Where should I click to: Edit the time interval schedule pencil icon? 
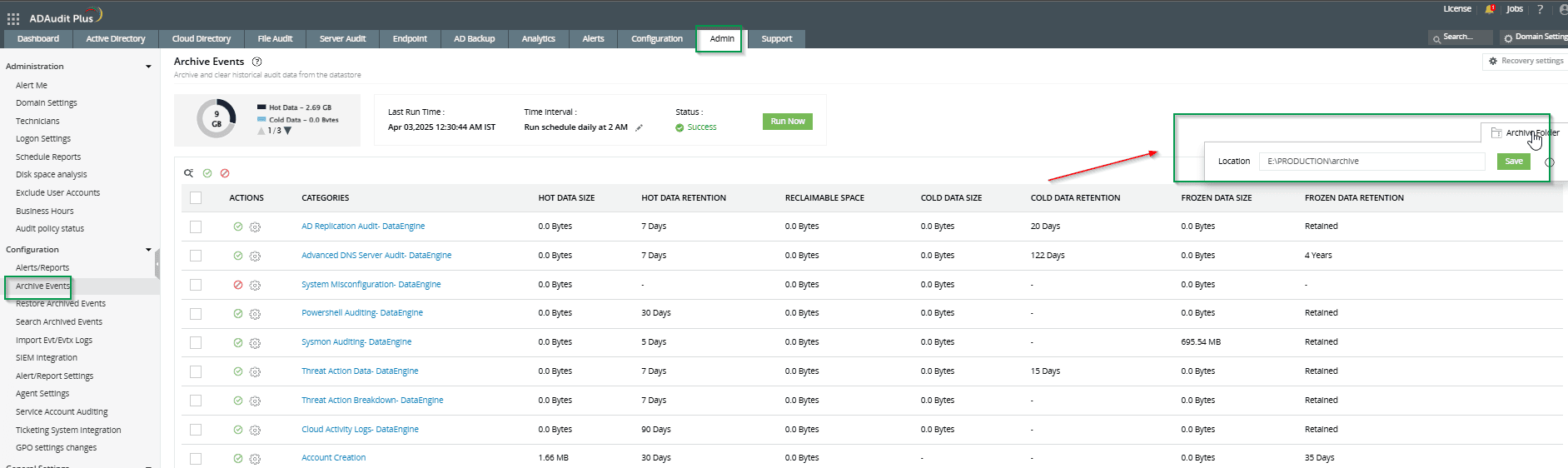640,127
